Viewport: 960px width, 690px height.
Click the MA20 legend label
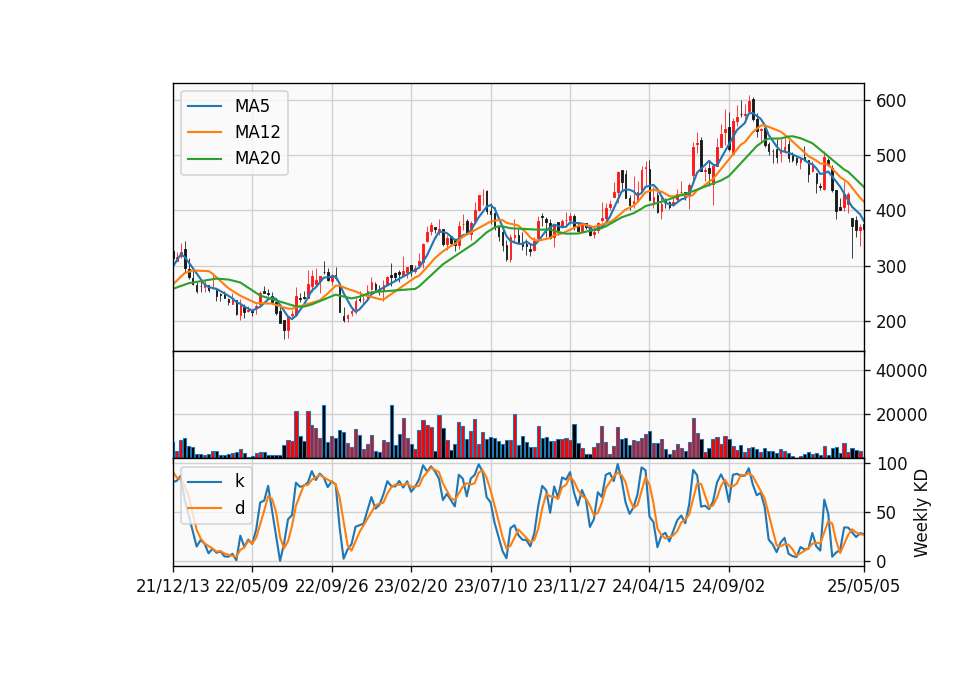point(257,159)
